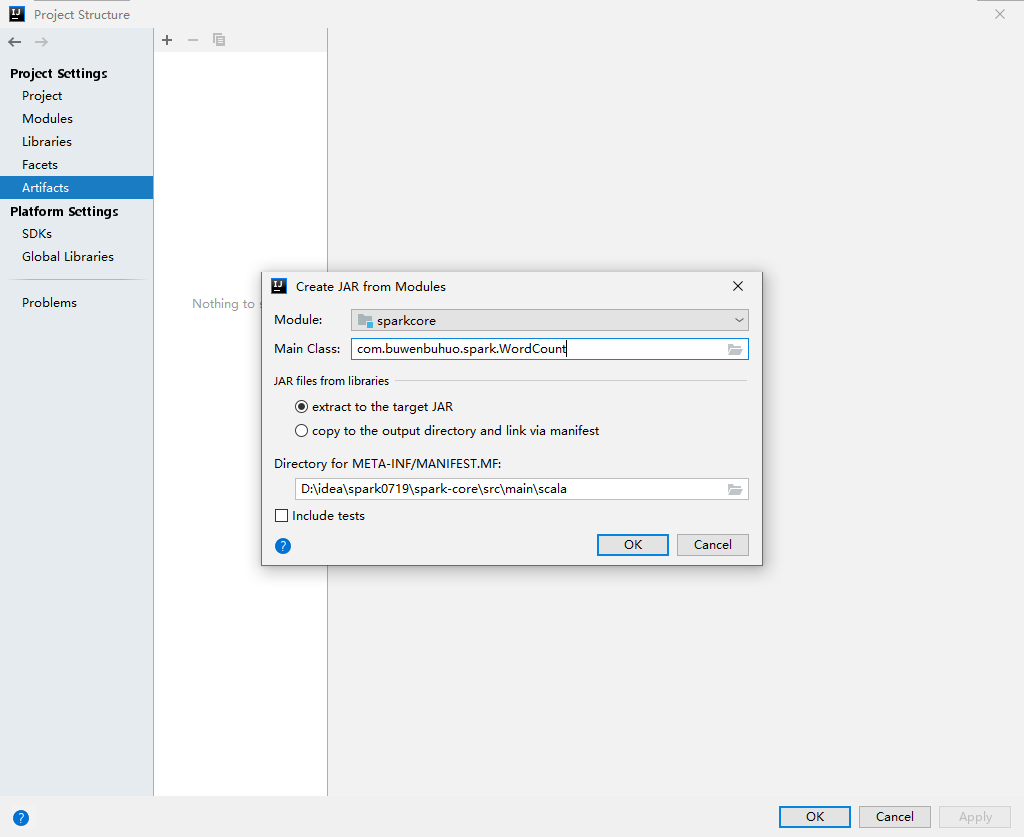Open the Libraries settings page
The image size is (1024, 837).
click(46, 142)
